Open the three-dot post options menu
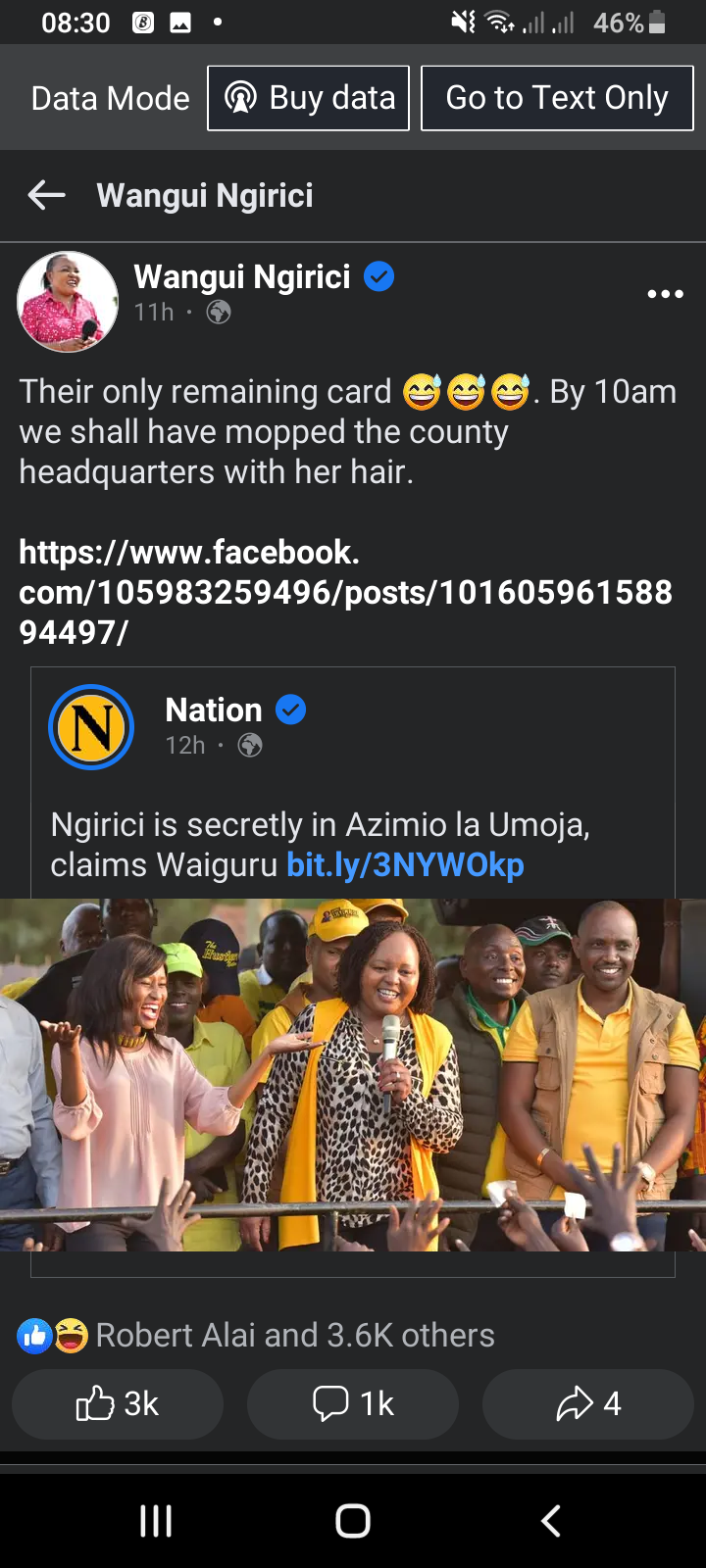This screenshot has width=706, height=1568. coord(665,294)
